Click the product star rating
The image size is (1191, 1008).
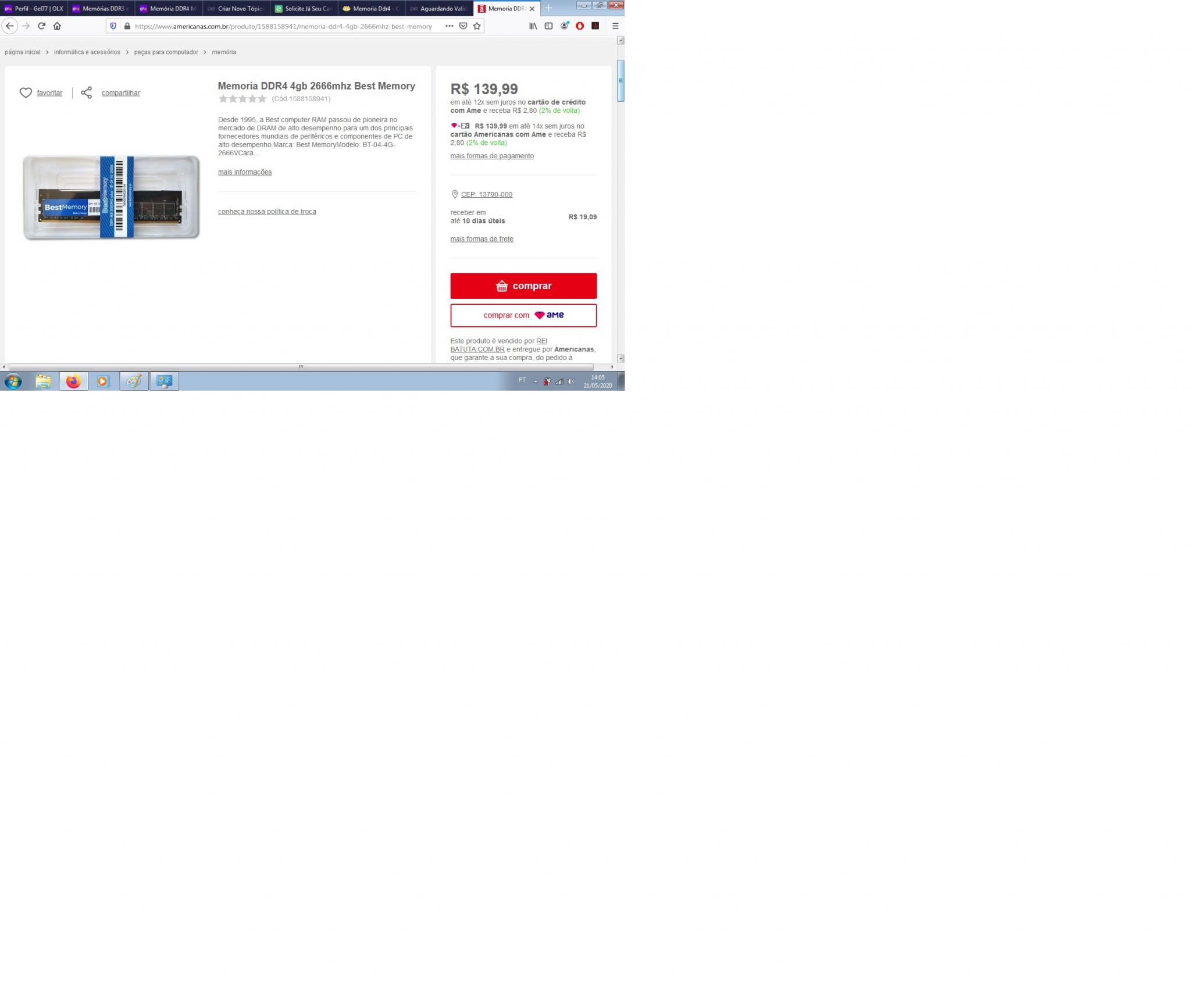click(x=243, y=99)
